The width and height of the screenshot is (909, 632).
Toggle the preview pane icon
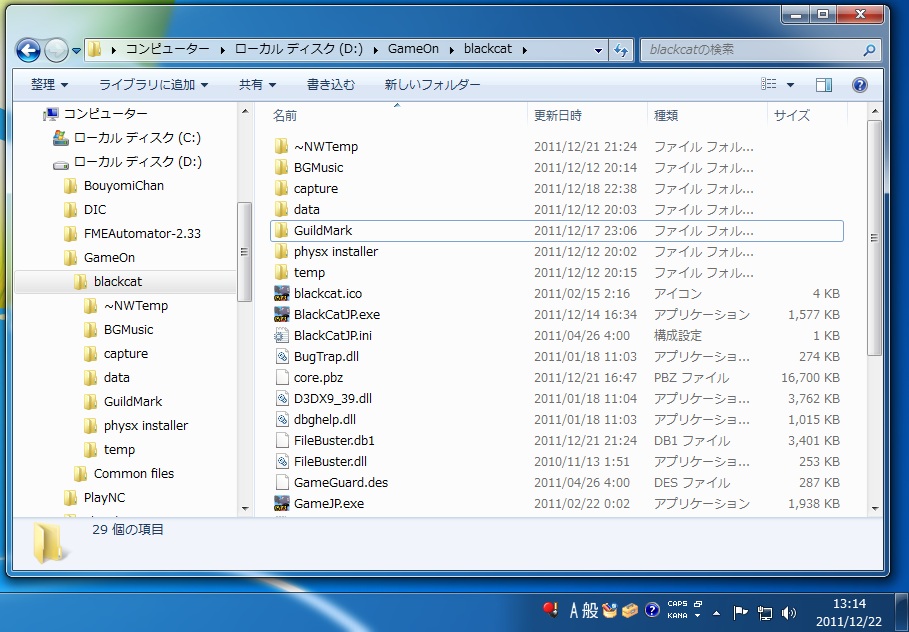click(x=824, y=85)
